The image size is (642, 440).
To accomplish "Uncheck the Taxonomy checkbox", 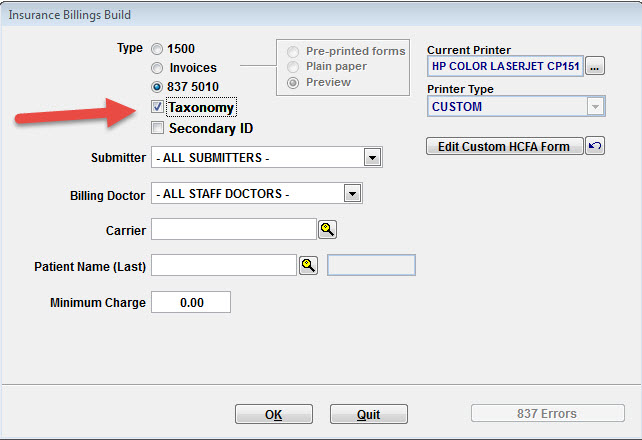I will tap(157, 107).
